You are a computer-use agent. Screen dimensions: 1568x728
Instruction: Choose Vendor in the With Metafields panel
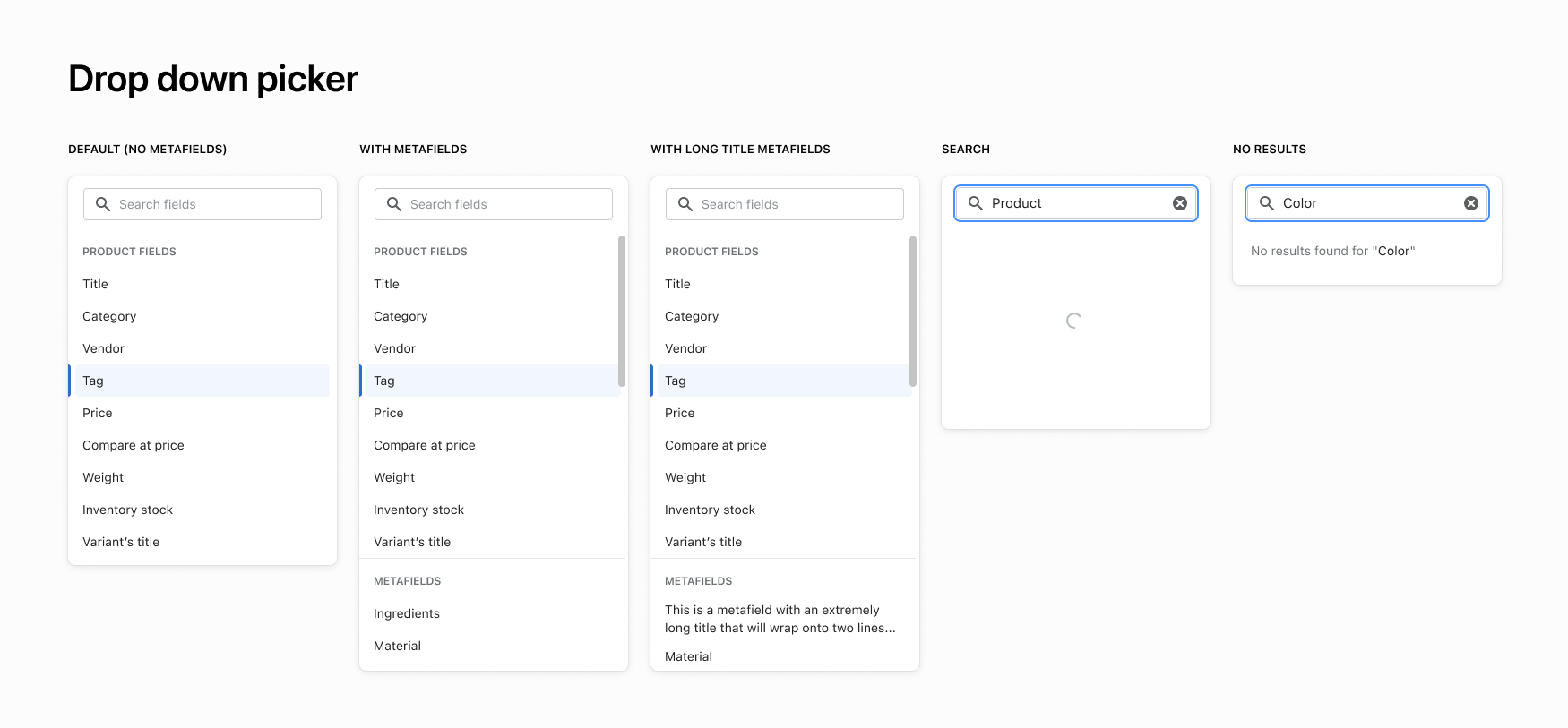pos(490,348)
